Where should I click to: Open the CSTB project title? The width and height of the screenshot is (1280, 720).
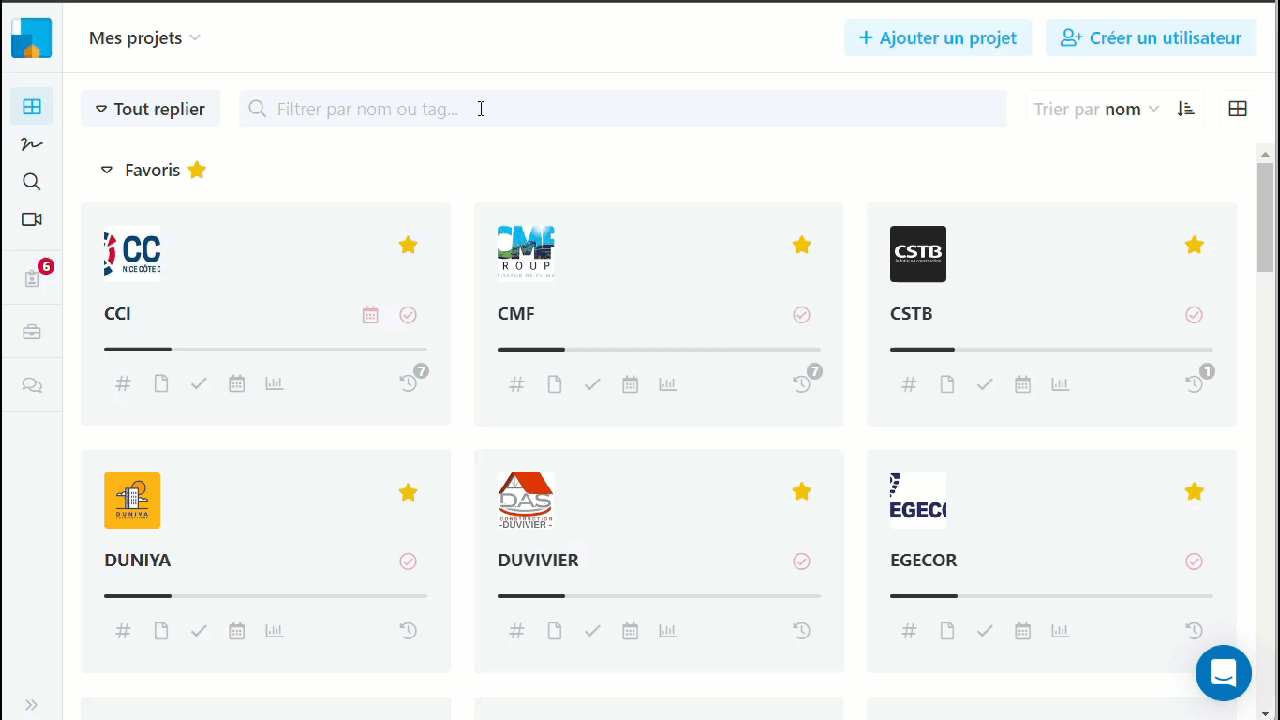pyautogui.click(x=911, y=314)
